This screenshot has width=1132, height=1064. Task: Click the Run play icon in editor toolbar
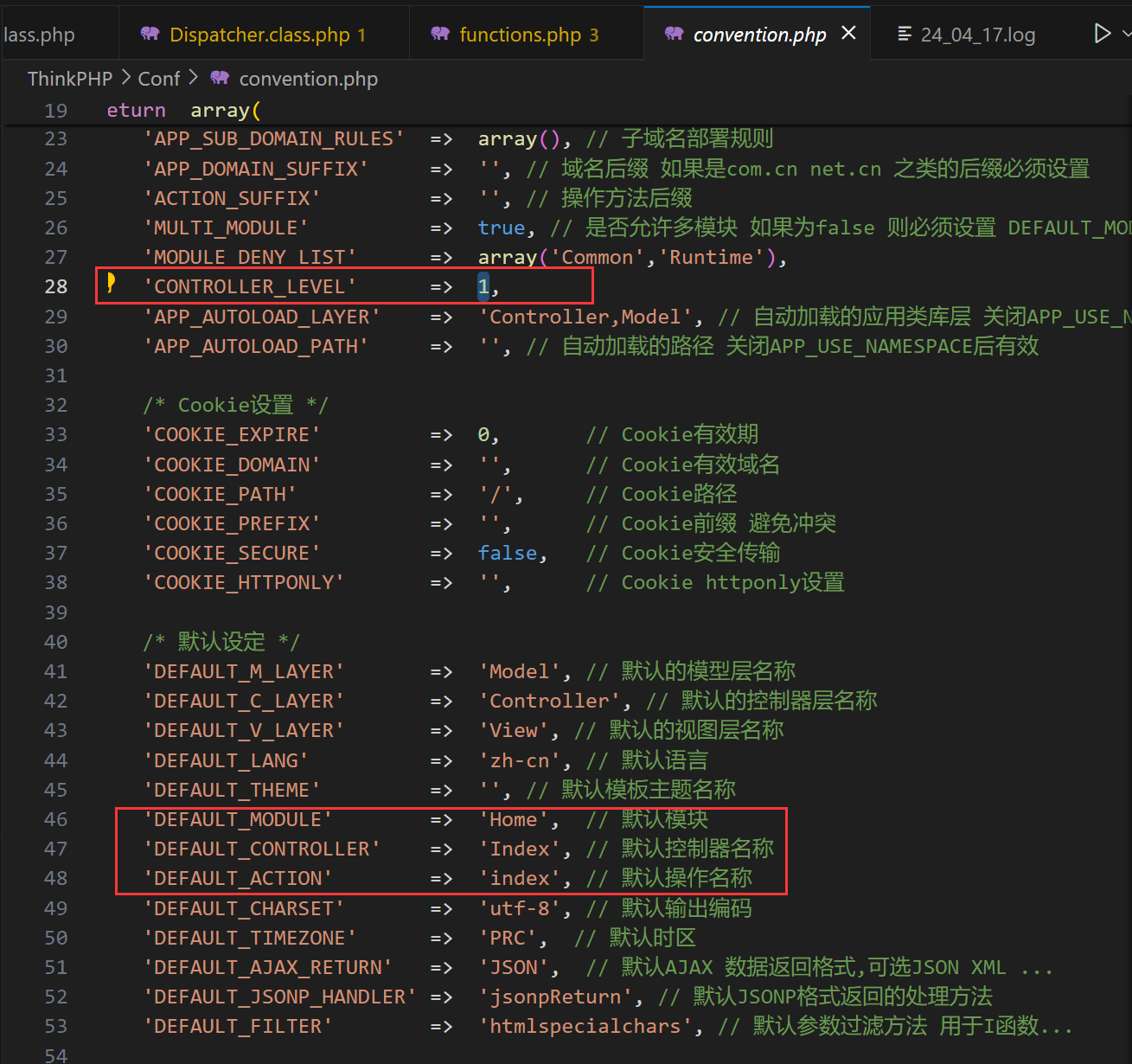[1102, 34]
